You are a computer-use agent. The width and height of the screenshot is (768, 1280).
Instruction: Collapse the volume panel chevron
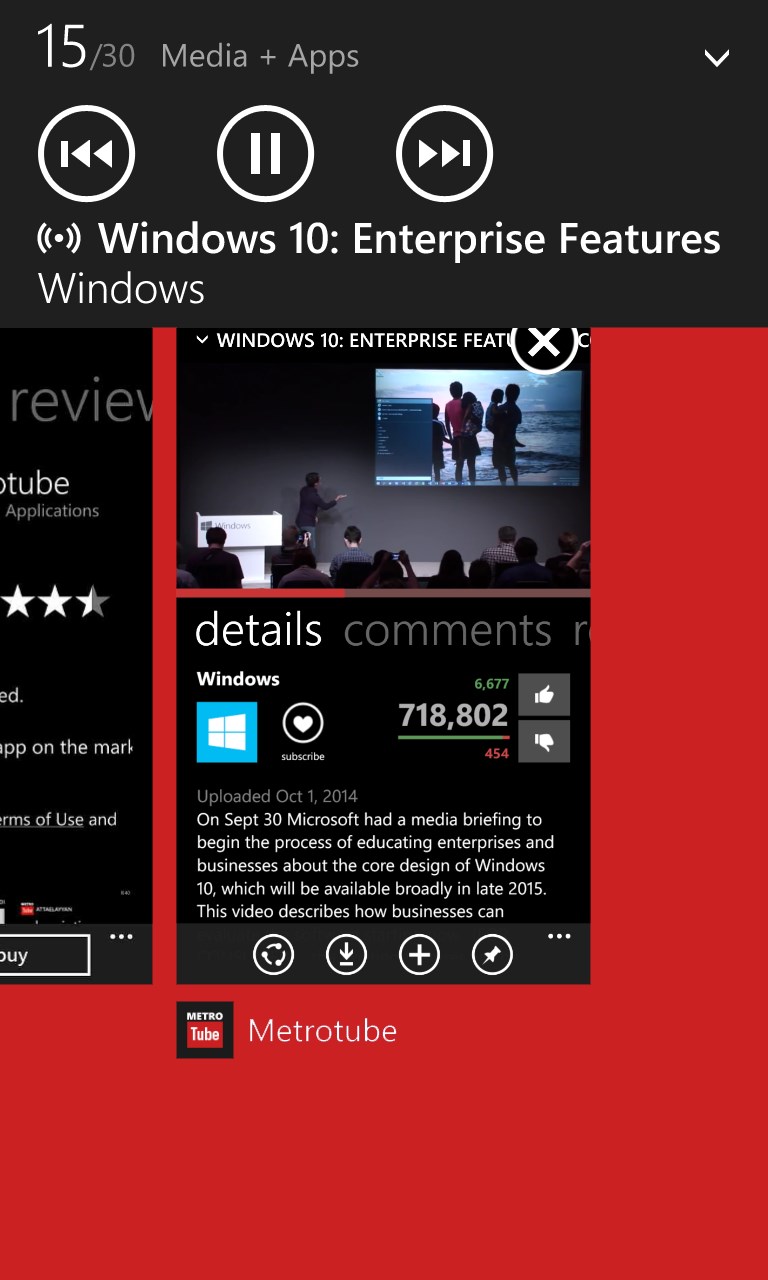[717, 58]
